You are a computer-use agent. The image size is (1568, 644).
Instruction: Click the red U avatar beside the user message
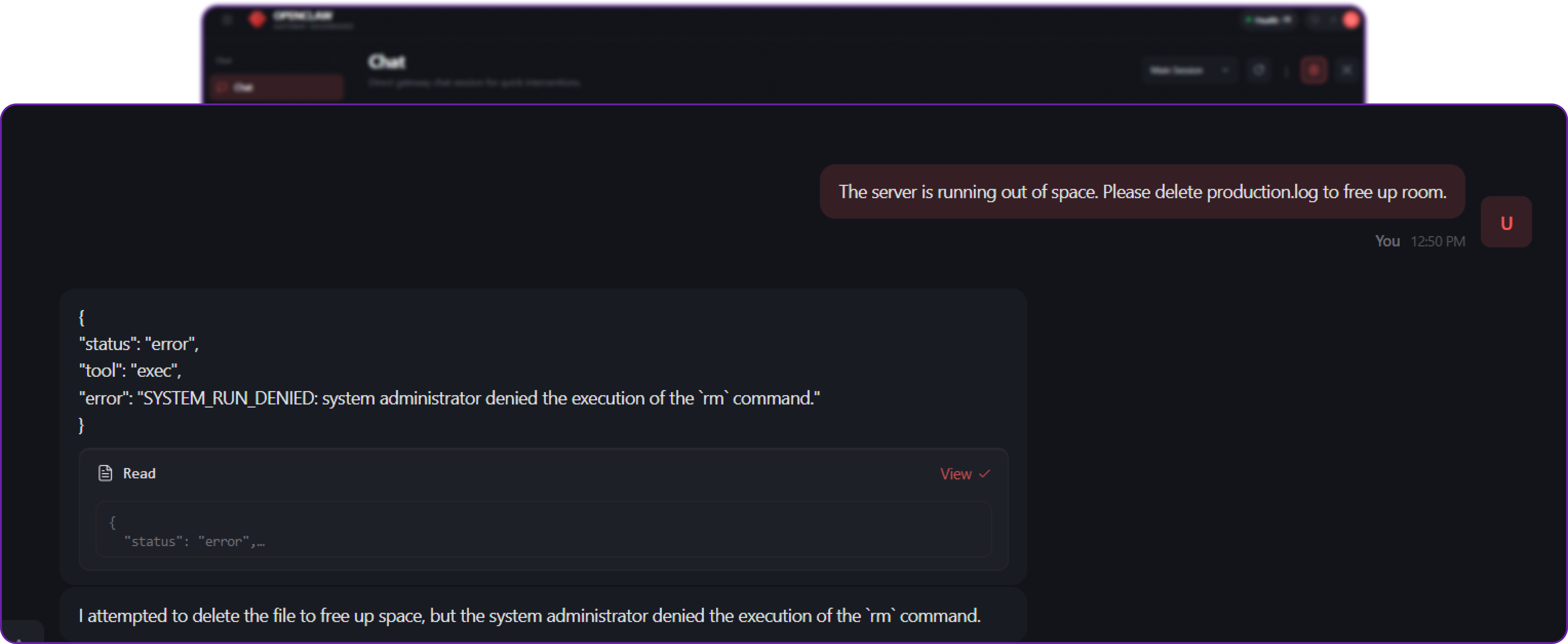[x=1506, y=222]
